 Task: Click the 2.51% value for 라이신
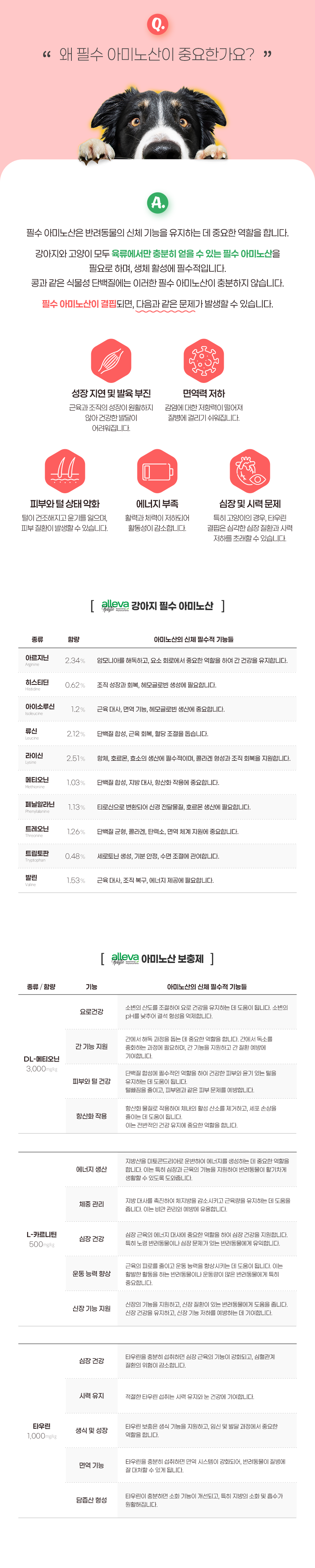(x=75, y=759)
